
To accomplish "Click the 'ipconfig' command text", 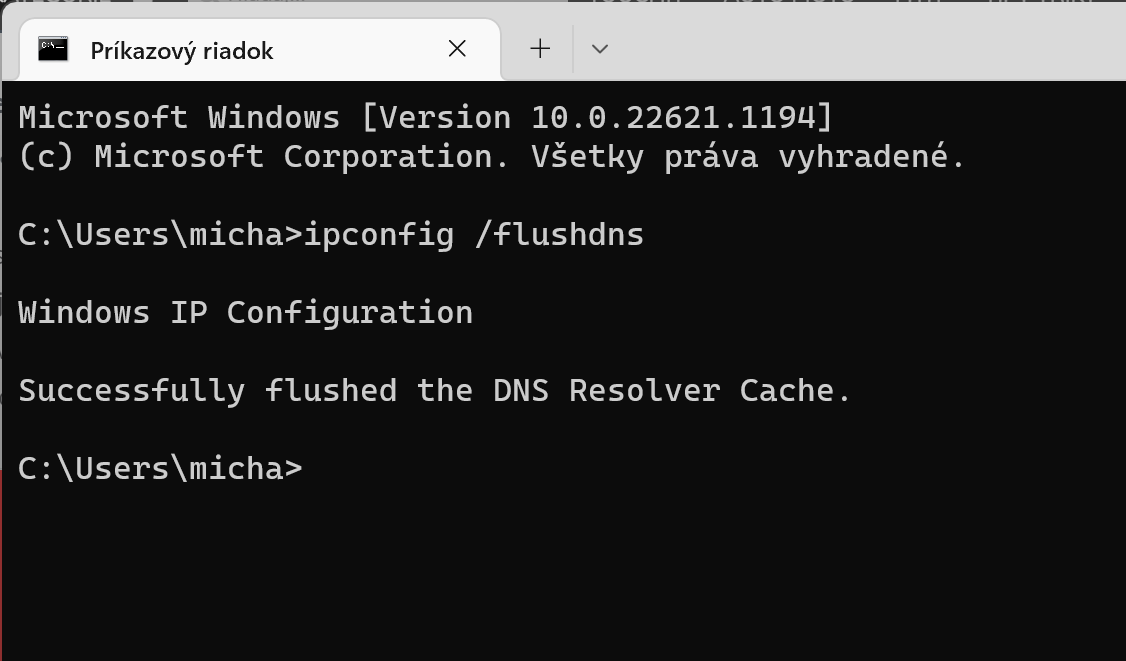I will coord(378,235).
